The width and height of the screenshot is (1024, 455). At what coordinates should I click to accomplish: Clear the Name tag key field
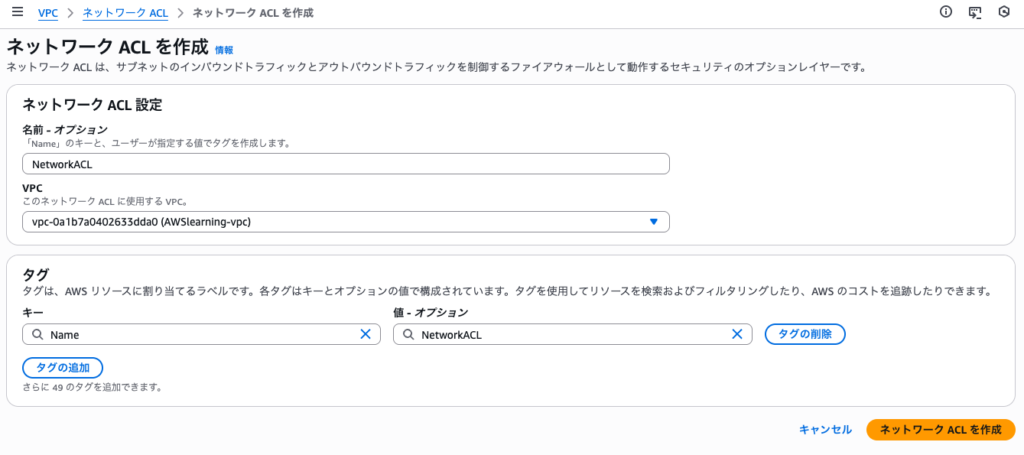(x=365, y=335)
